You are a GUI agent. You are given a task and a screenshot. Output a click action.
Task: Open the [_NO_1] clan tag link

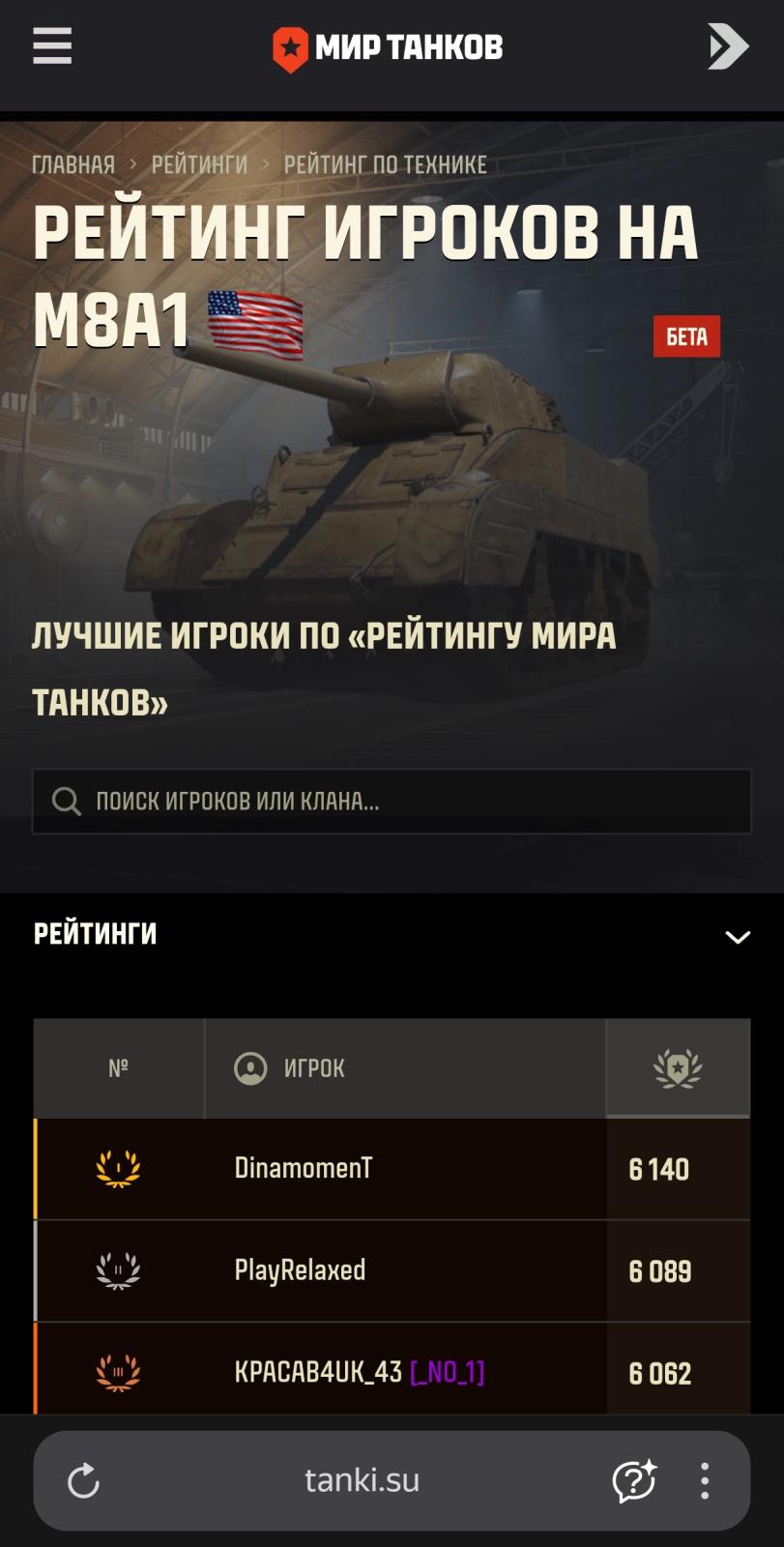pos(448,1372)
